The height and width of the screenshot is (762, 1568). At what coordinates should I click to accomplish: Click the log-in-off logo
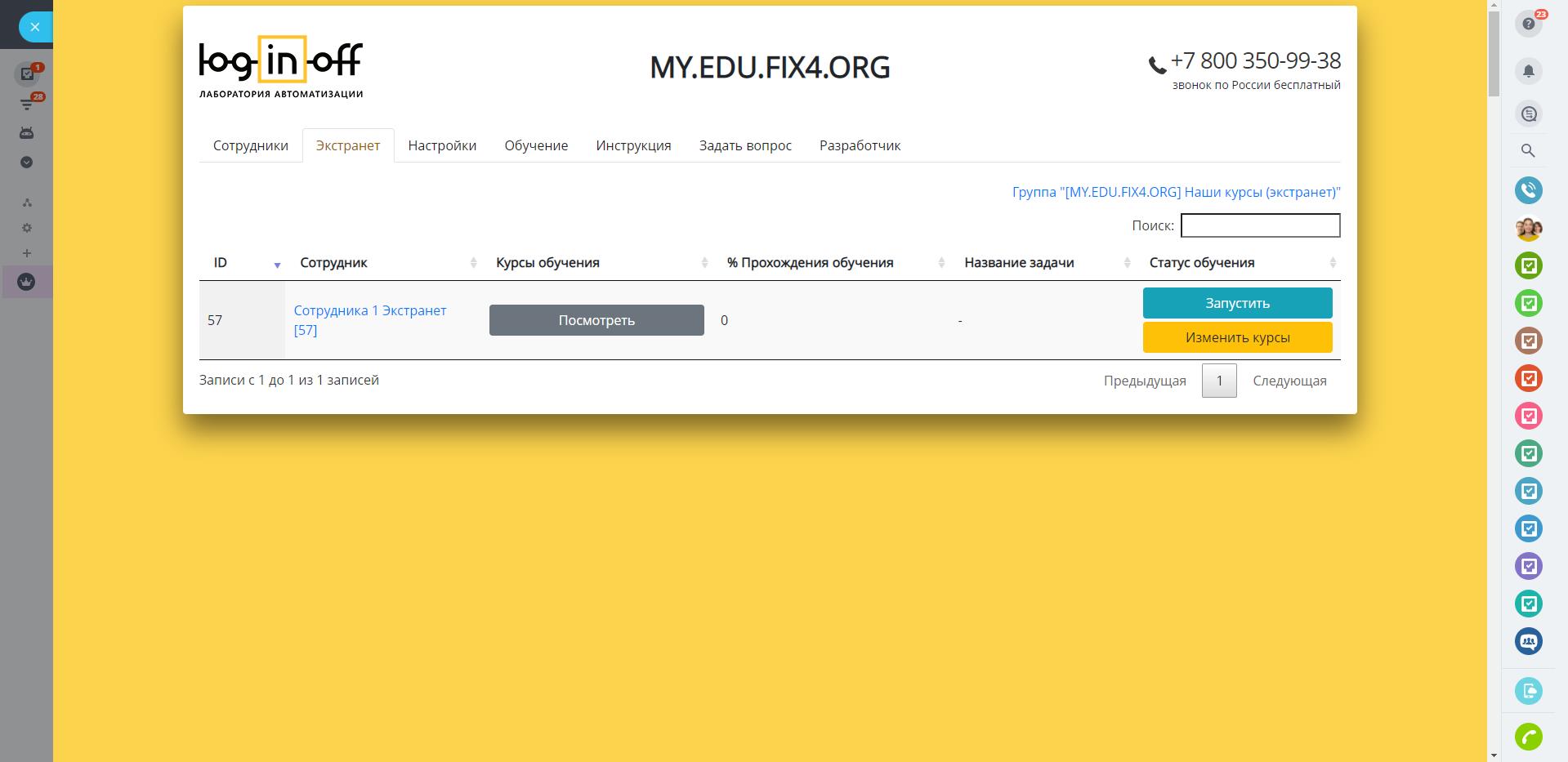(281, 67)
